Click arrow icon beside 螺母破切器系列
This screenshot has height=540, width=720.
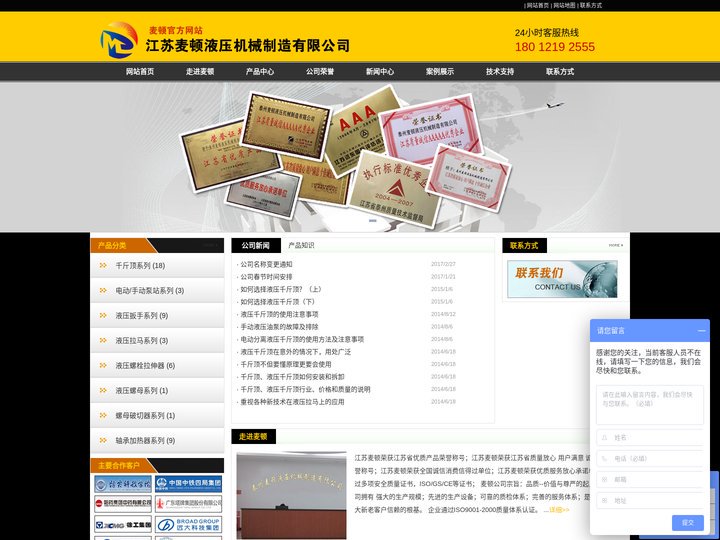tap(103, 416)
